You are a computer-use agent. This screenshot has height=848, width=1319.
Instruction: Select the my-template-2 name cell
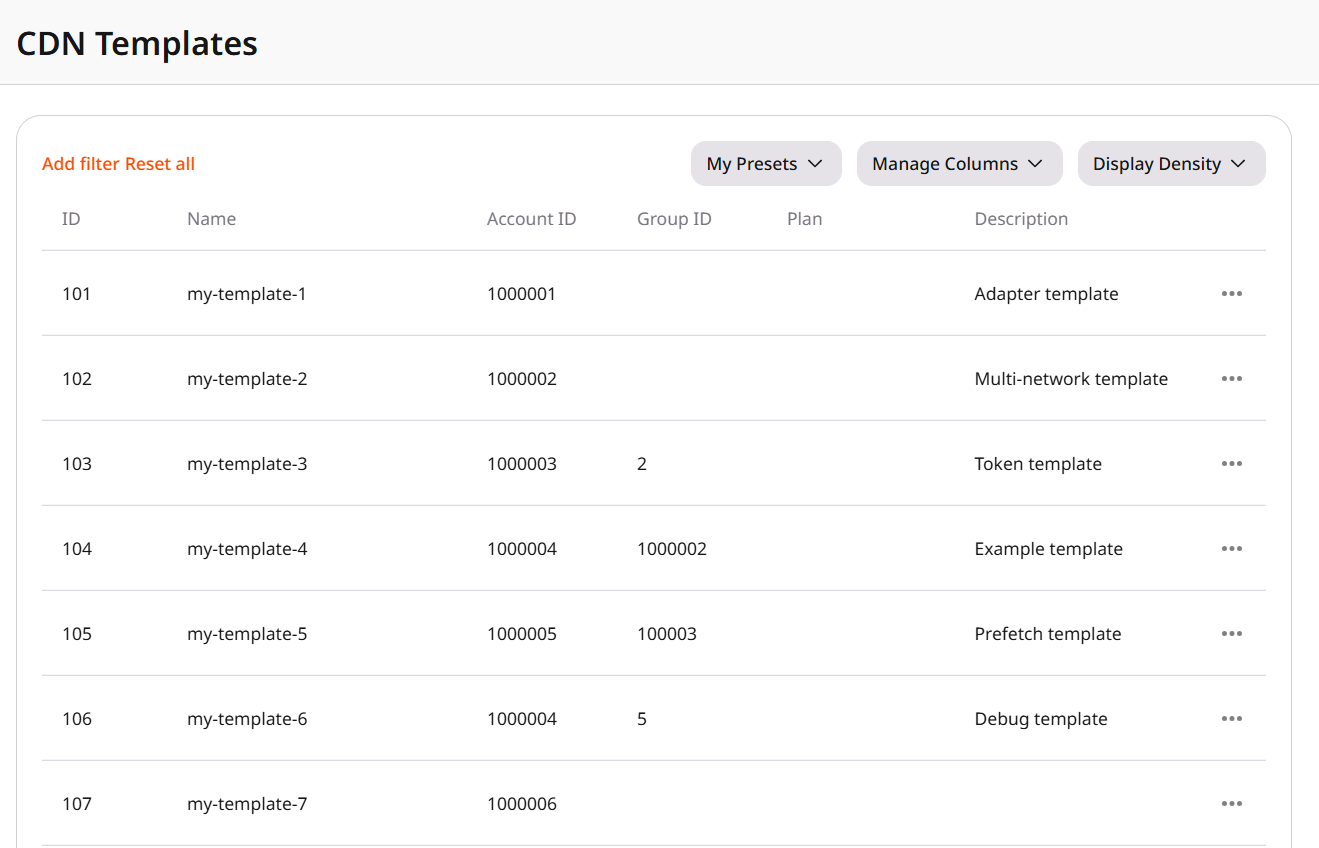(247, 379)
